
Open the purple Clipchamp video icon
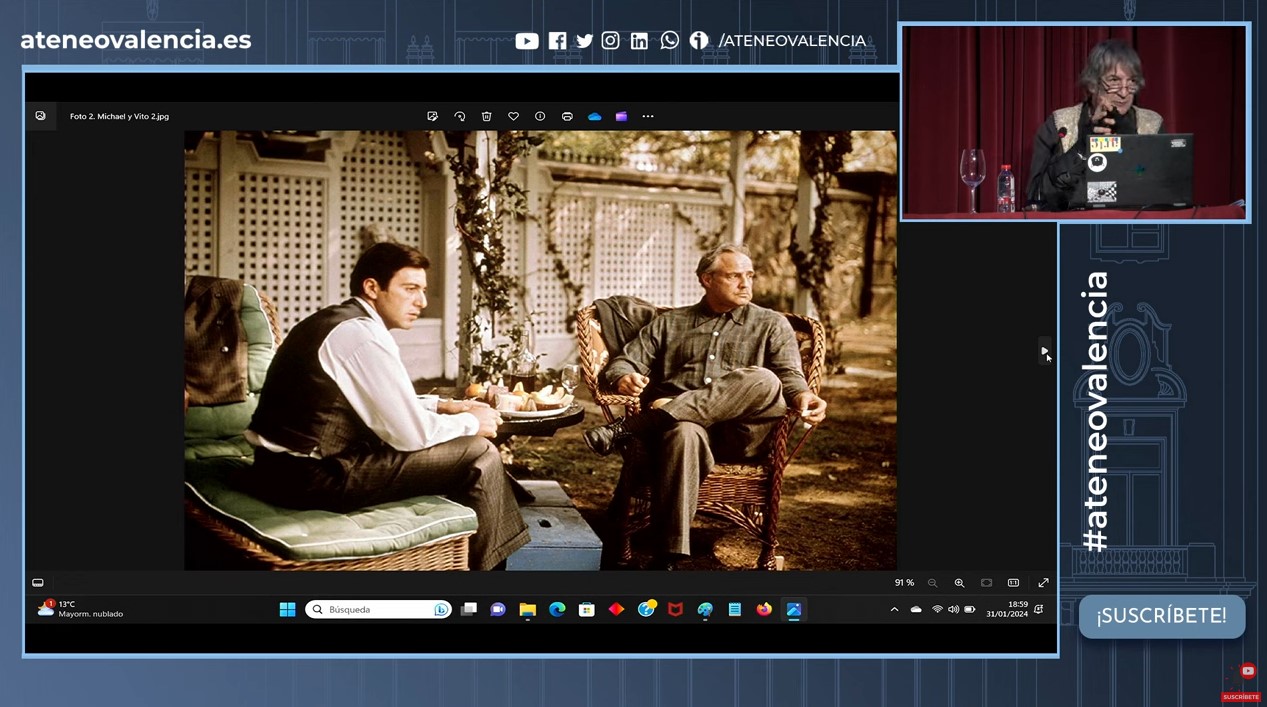(621, 116)
